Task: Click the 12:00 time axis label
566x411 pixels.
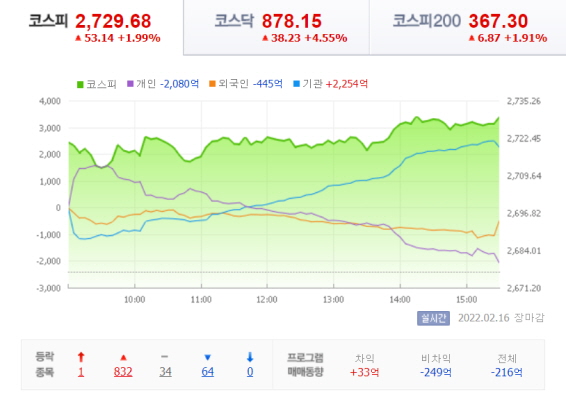Action: (x=267, y=299)
